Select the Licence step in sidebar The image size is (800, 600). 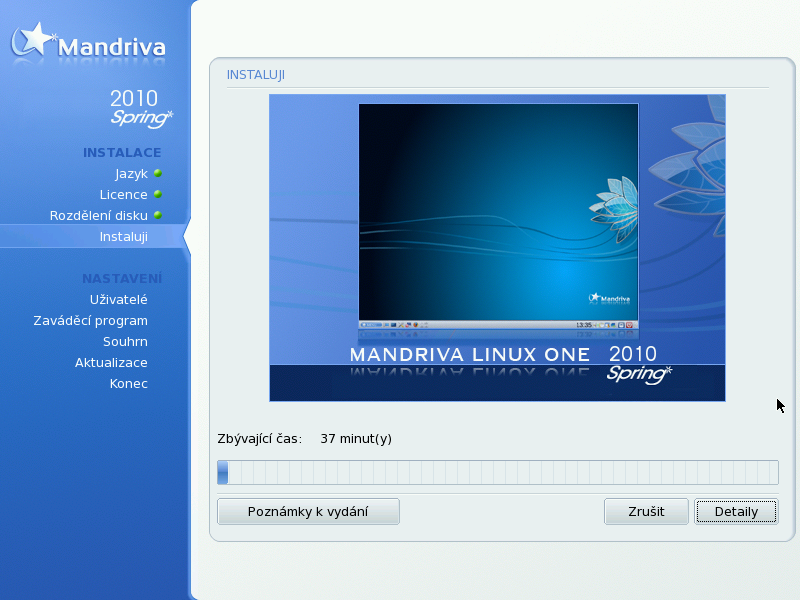point(123,194)
